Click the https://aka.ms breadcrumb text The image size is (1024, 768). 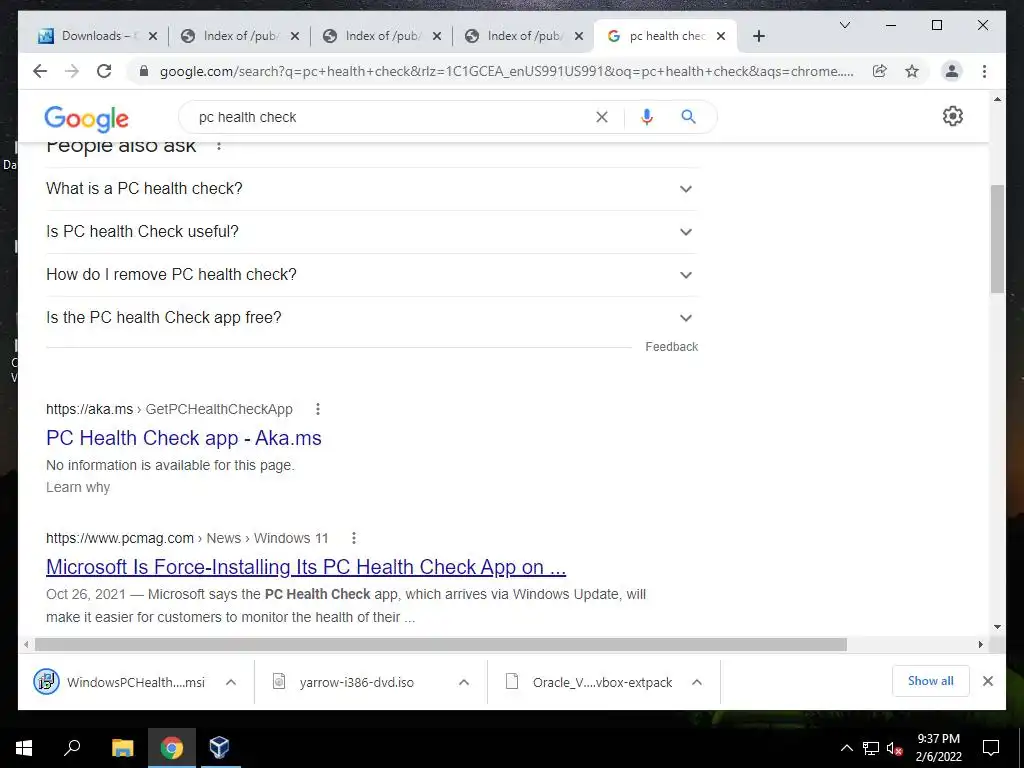point(89,409)
